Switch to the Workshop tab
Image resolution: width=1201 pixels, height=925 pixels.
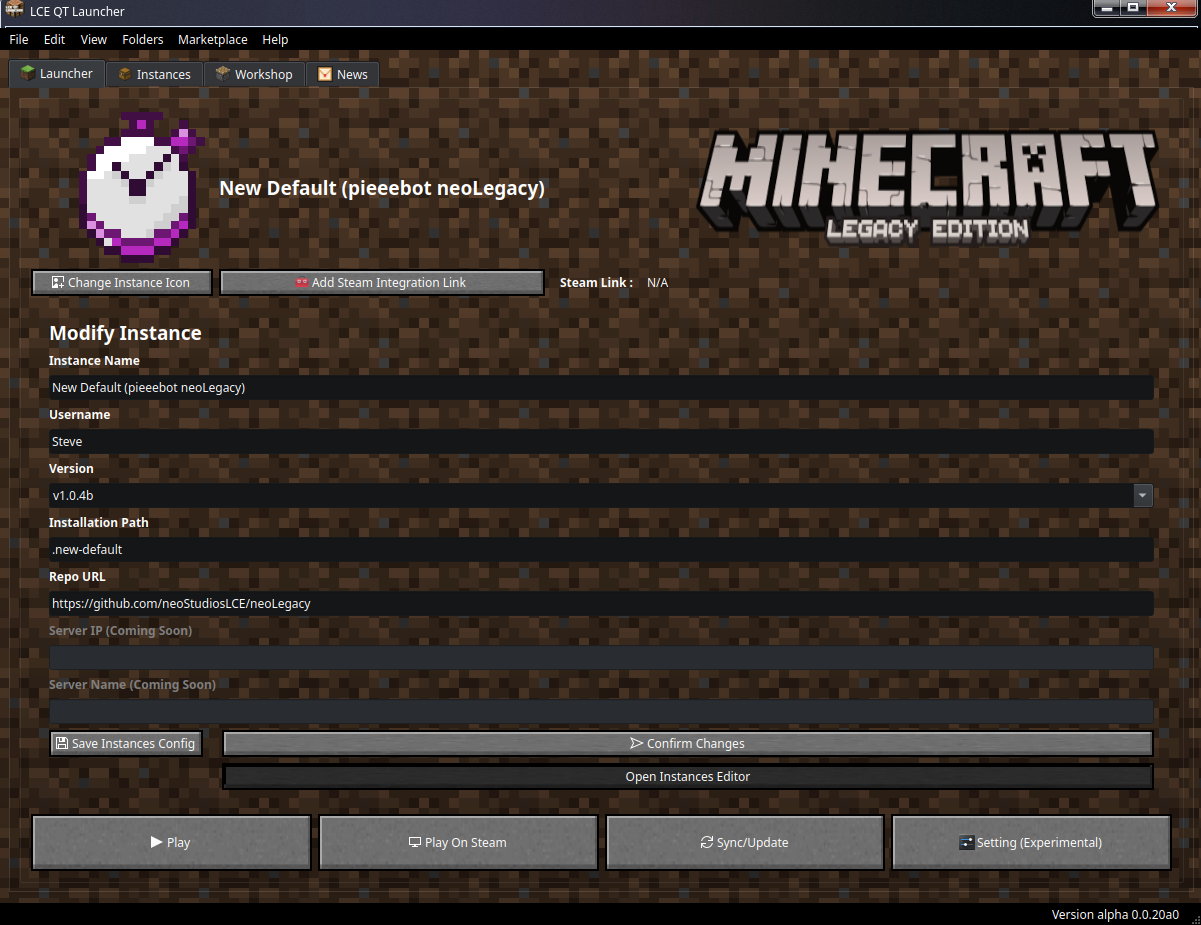[x=254, y=74]
